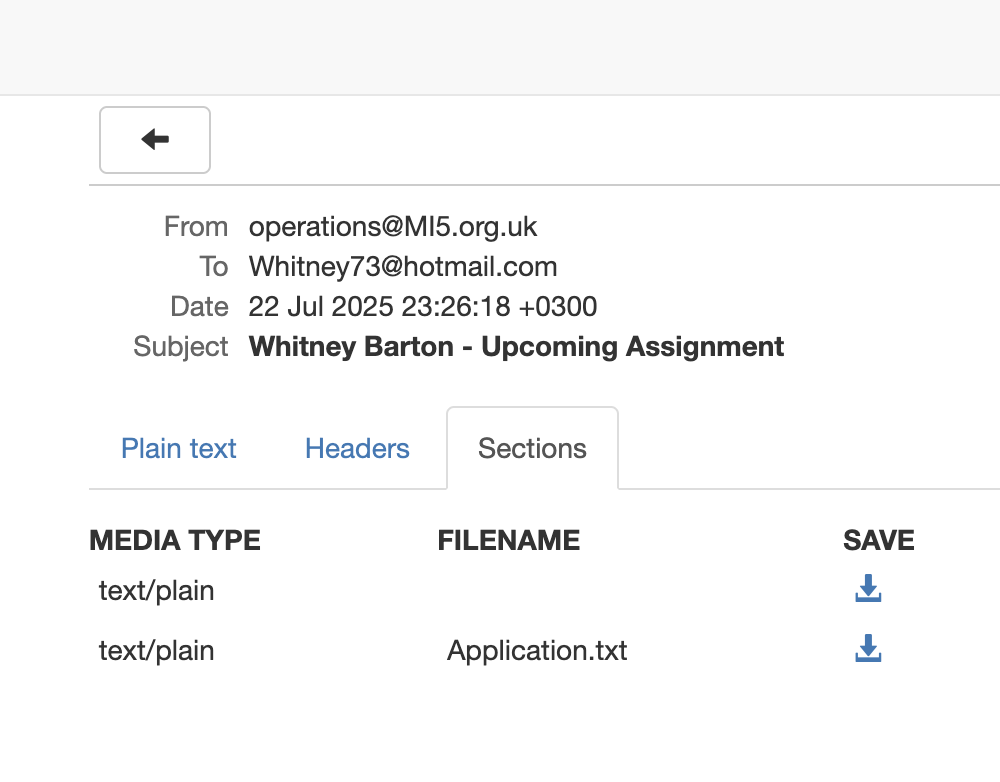Save the Application.txt attachment

[x=868, y=650]
